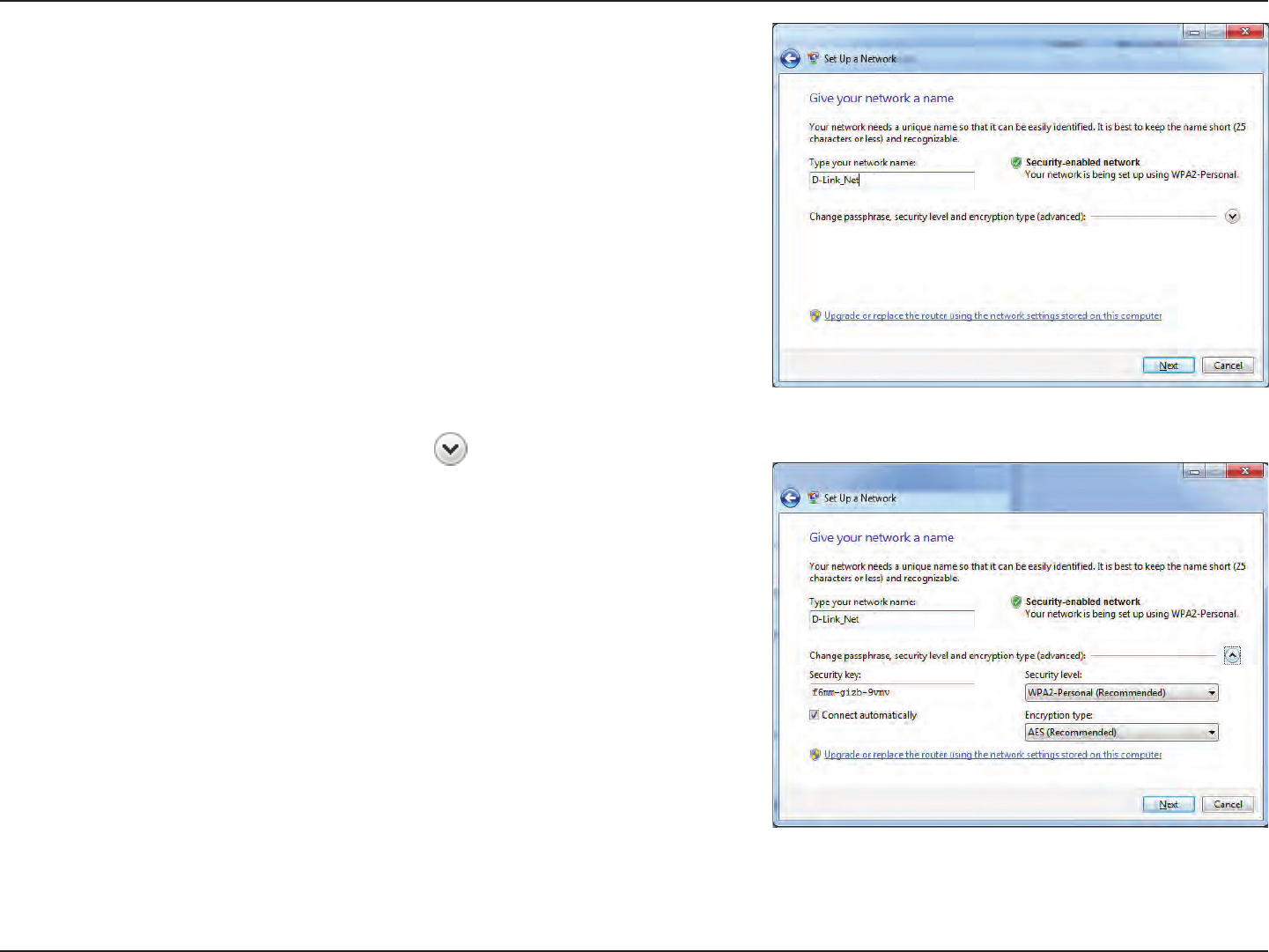Go back using arrow in bottom window

point(790,498)
